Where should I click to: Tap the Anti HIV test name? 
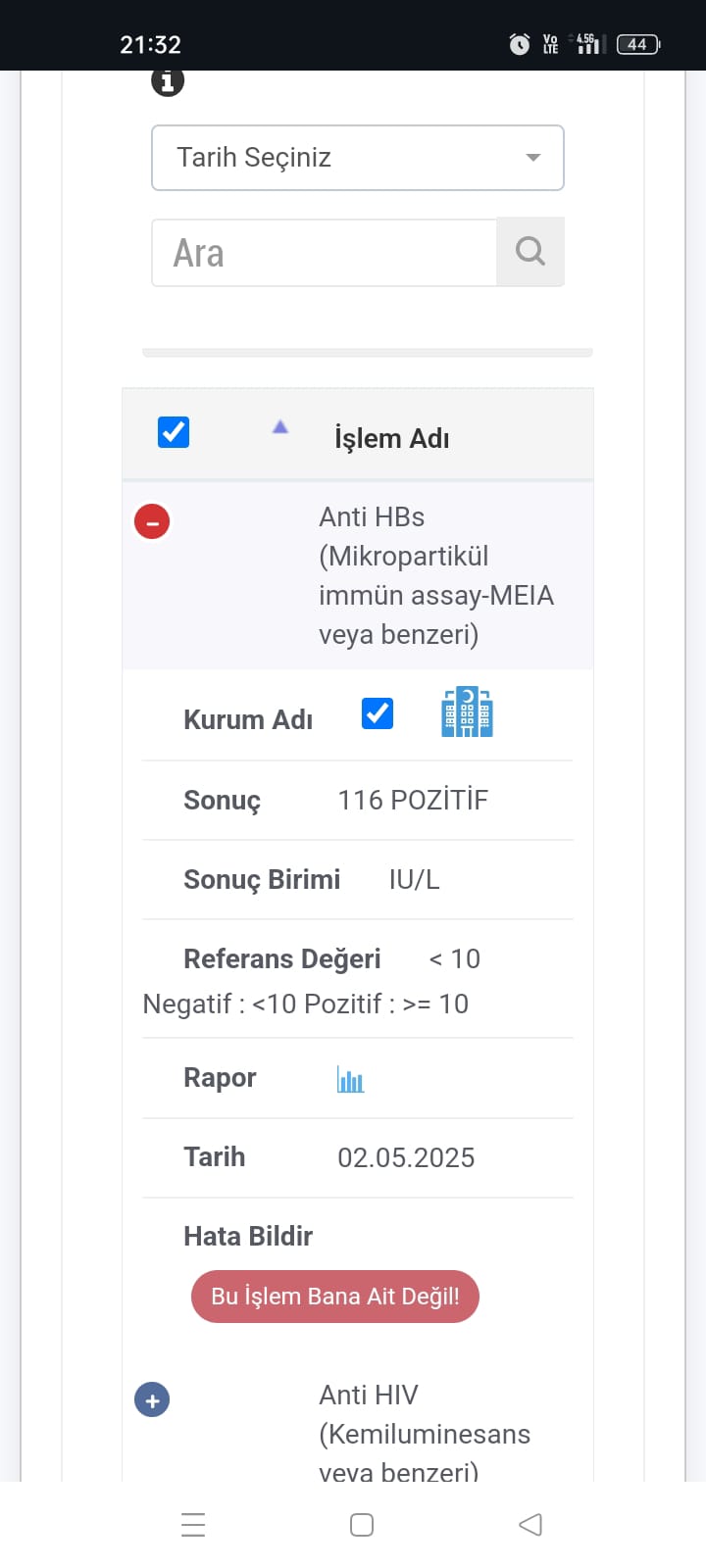pos(424,1432)
